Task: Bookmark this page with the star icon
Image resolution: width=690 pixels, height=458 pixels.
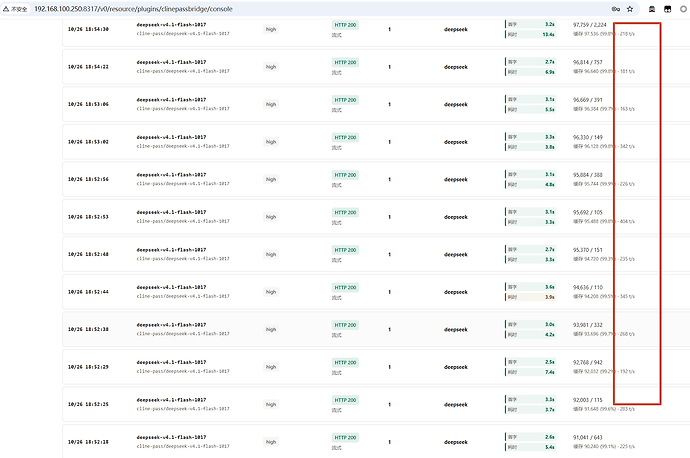Action: pyautogui.click(x=630, y=9)
